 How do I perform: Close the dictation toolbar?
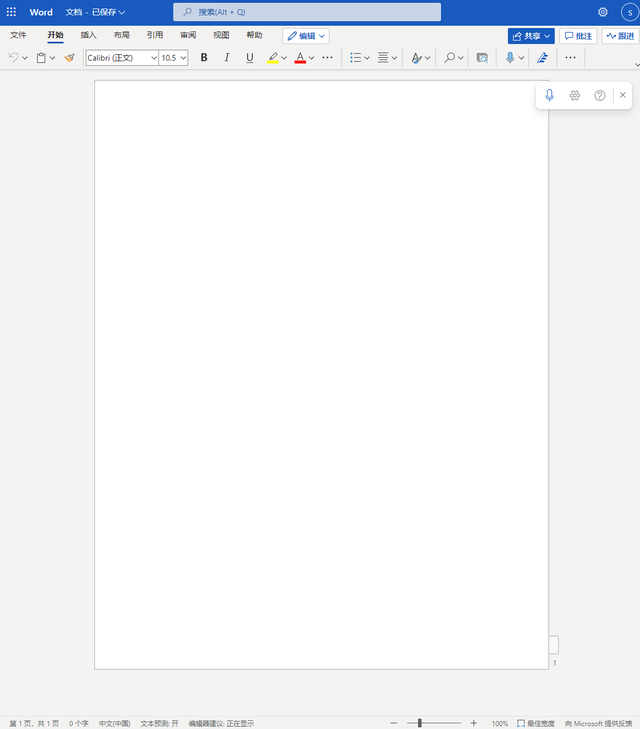pyautogui.click(x=623, y=95)
